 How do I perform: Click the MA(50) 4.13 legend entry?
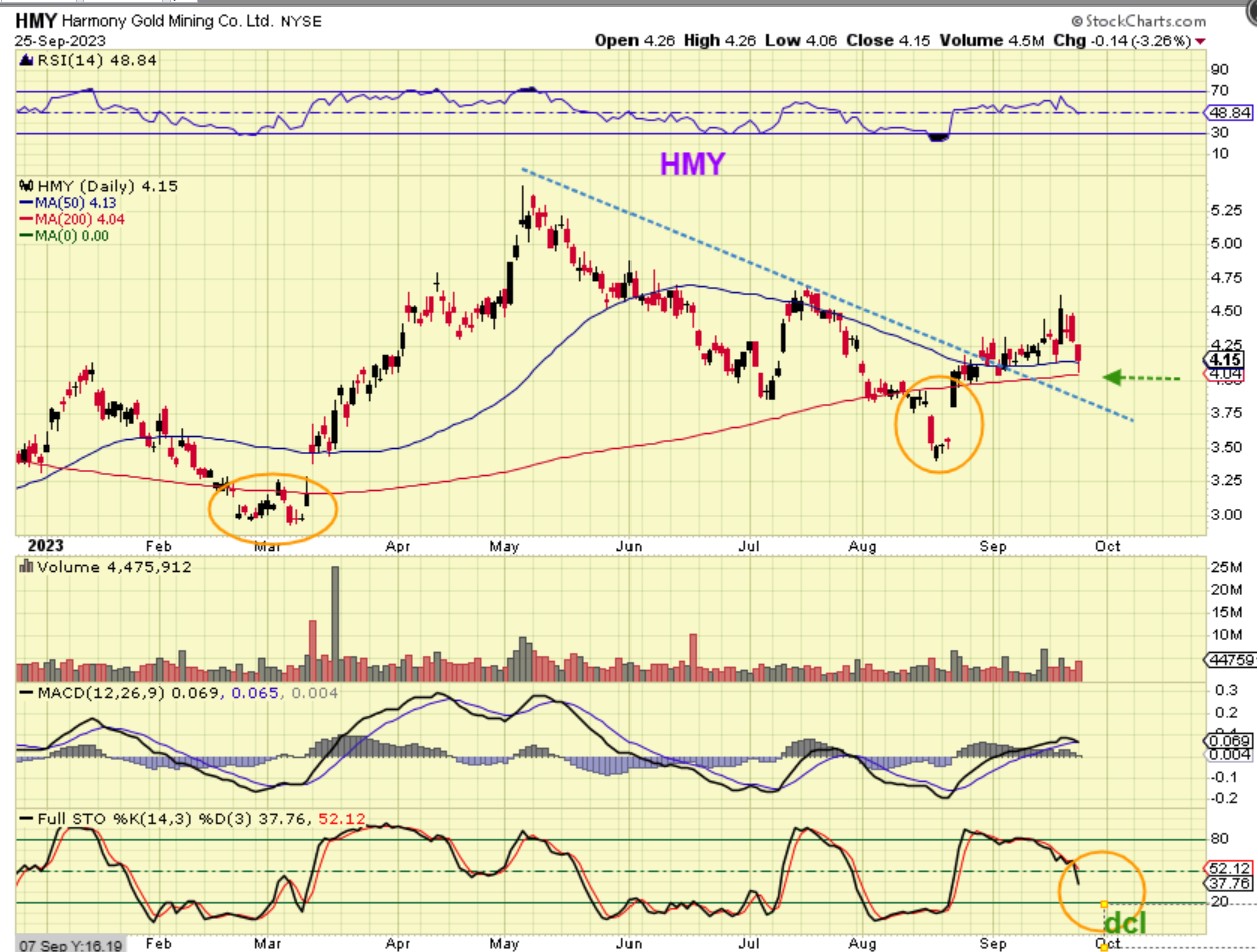[x=67, y=203]
